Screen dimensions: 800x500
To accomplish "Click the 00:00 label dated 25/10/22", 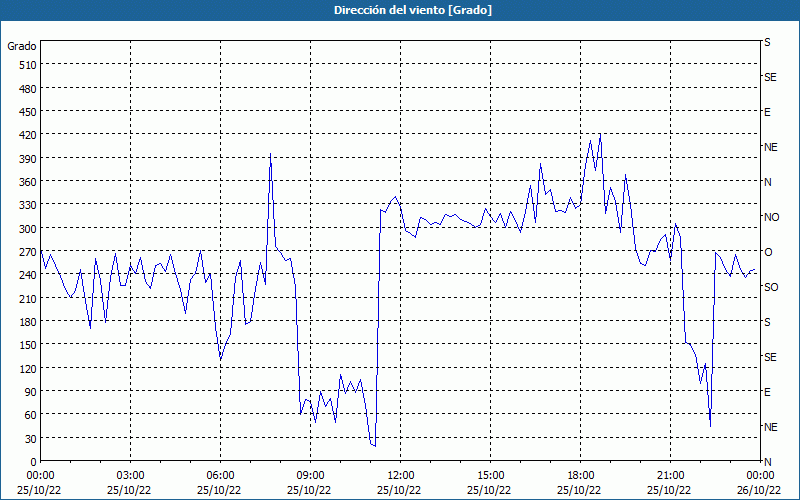I will [x=39, y=476].
